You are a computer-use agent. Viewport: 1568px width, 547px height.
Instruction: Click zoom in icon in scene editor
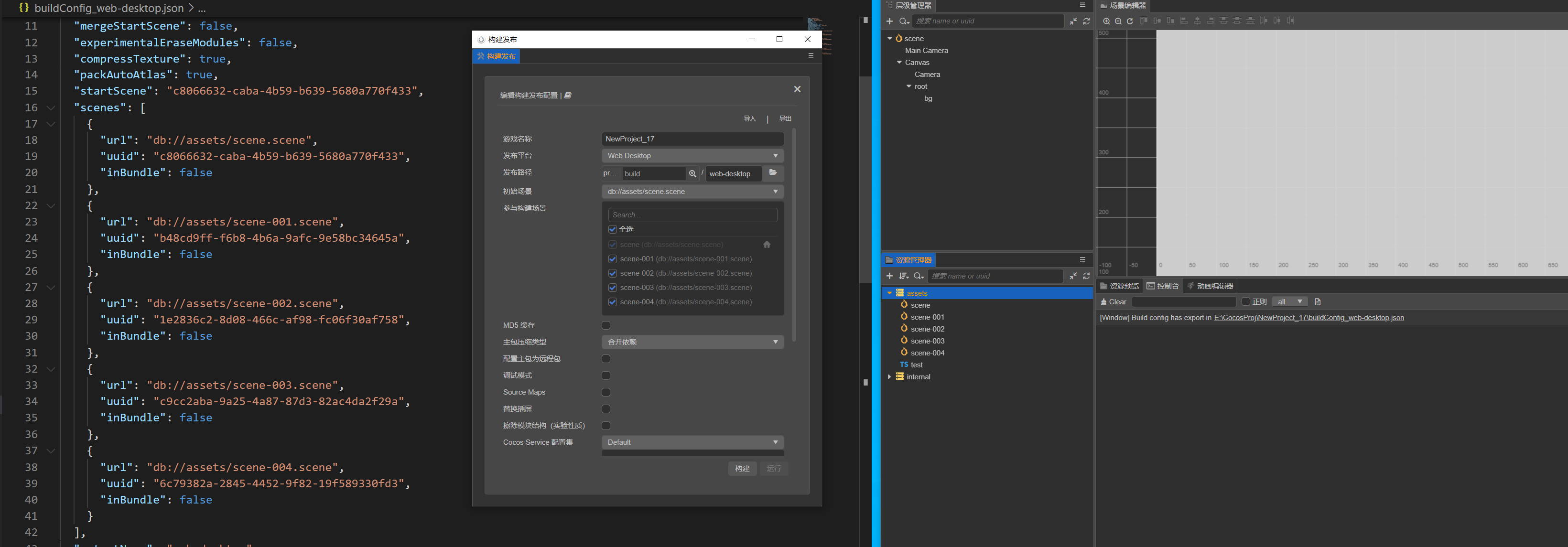[x=1106, y=21]
